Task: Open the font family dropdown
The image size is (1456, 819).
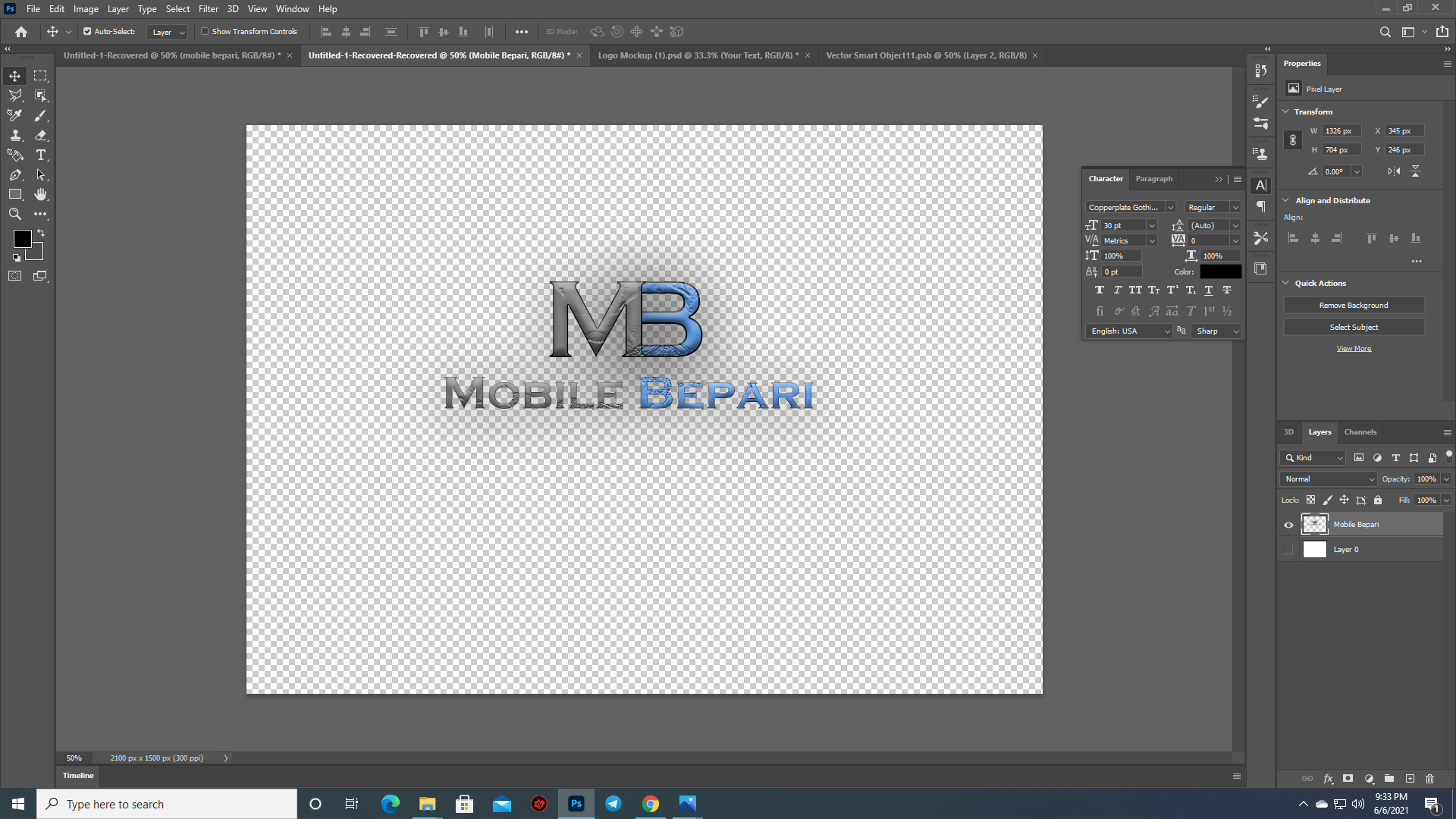Action: click(x=1128, y=206)
